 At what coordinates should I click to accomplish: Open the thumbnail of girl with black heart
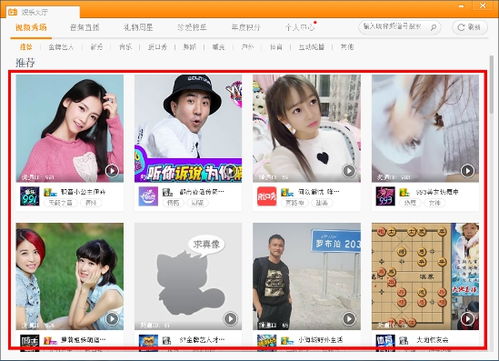tap(307, 128)
